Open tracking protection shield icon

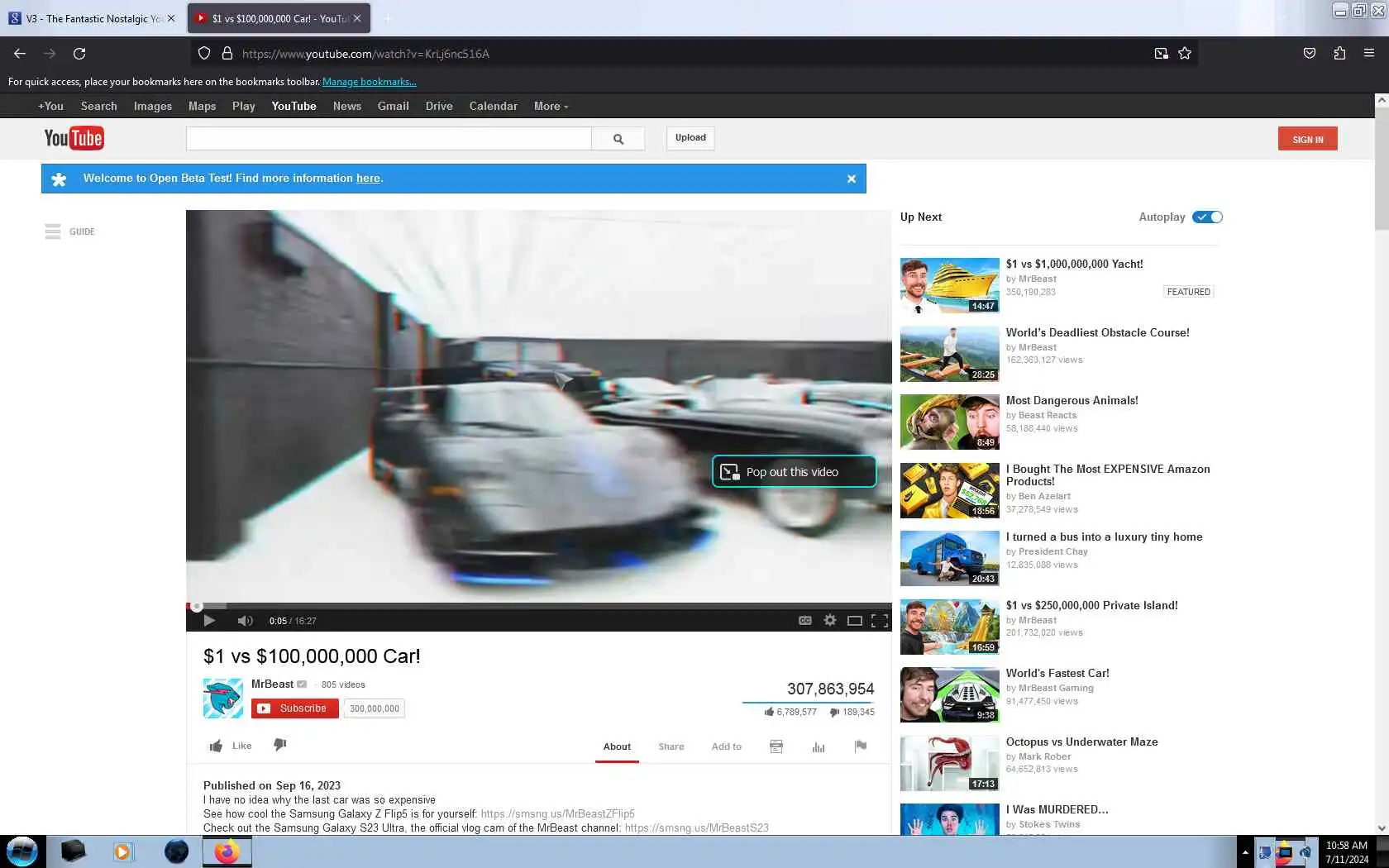click(x=204, y=54)
